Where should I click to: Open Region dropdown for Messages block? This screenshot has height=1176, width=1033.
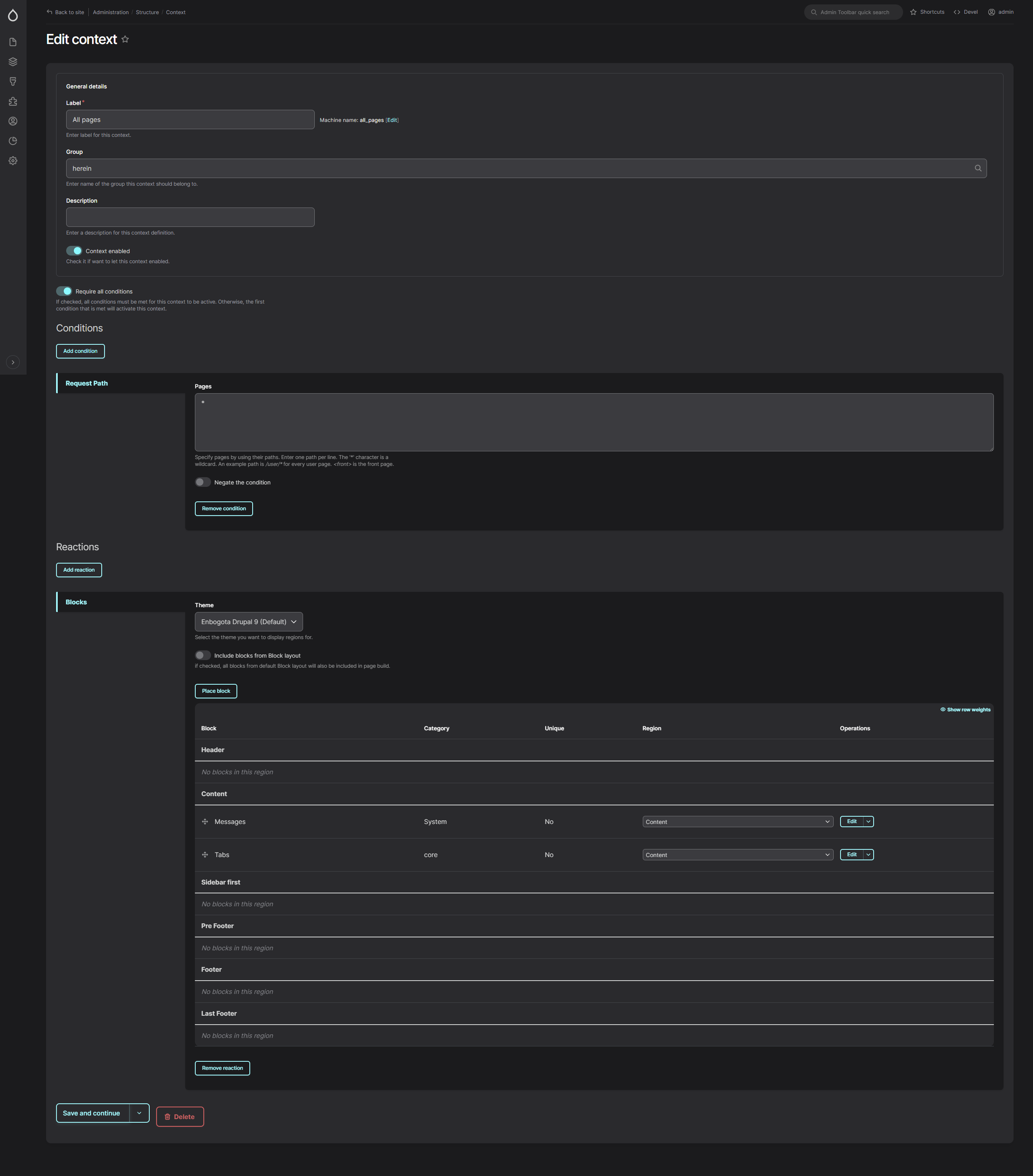click(x=737, y=822)
